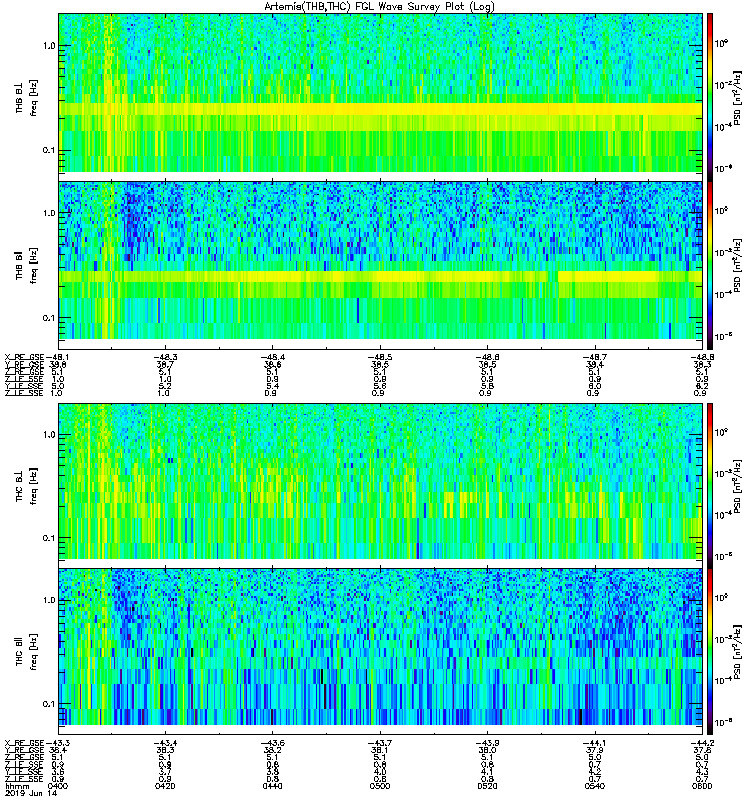Click the 0420 time label
750x800 pixels.
[x=165, y=786]
